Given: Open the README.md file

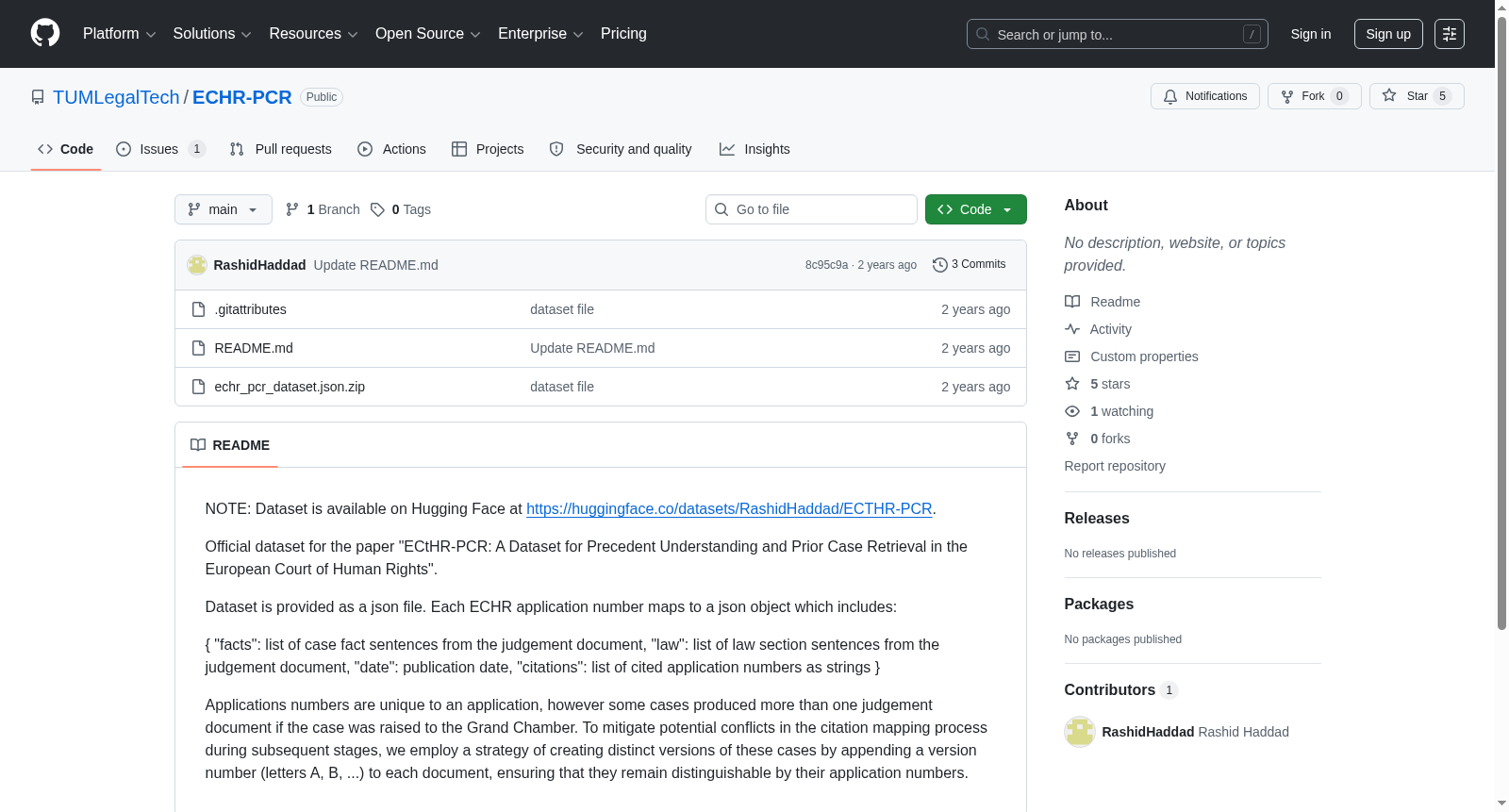Looking at the screenshot, I should click(254, 348).
